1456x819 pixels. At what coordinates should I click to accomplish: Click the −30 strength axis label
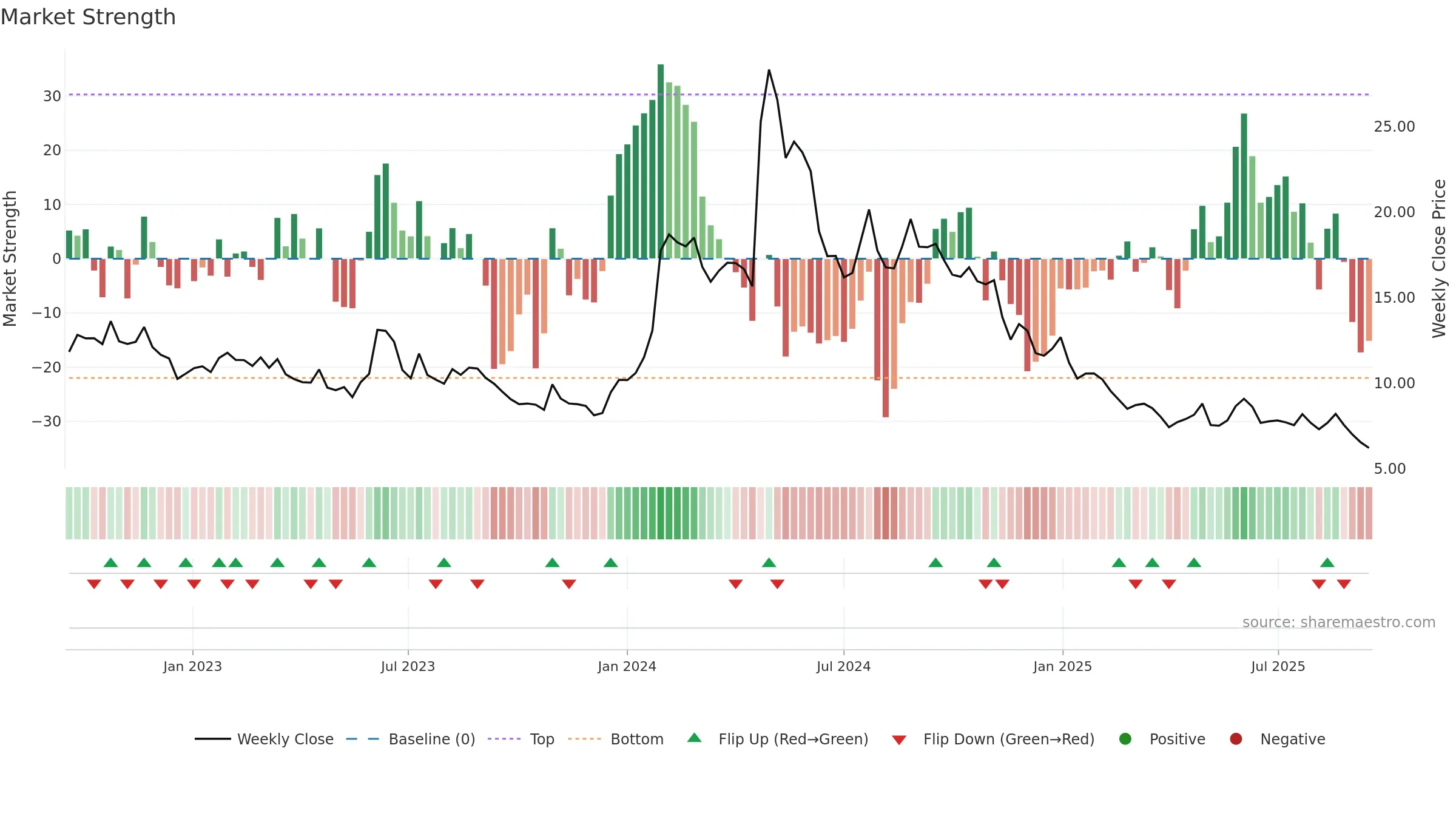[x=47, y=421]
